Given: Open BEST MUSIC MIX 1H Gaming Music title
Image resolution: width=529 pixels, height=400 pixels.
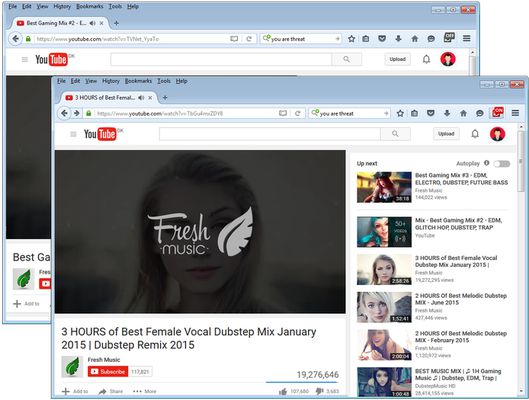Looking at the screenshot, I should pyautogui.click(x=458, y=374).
